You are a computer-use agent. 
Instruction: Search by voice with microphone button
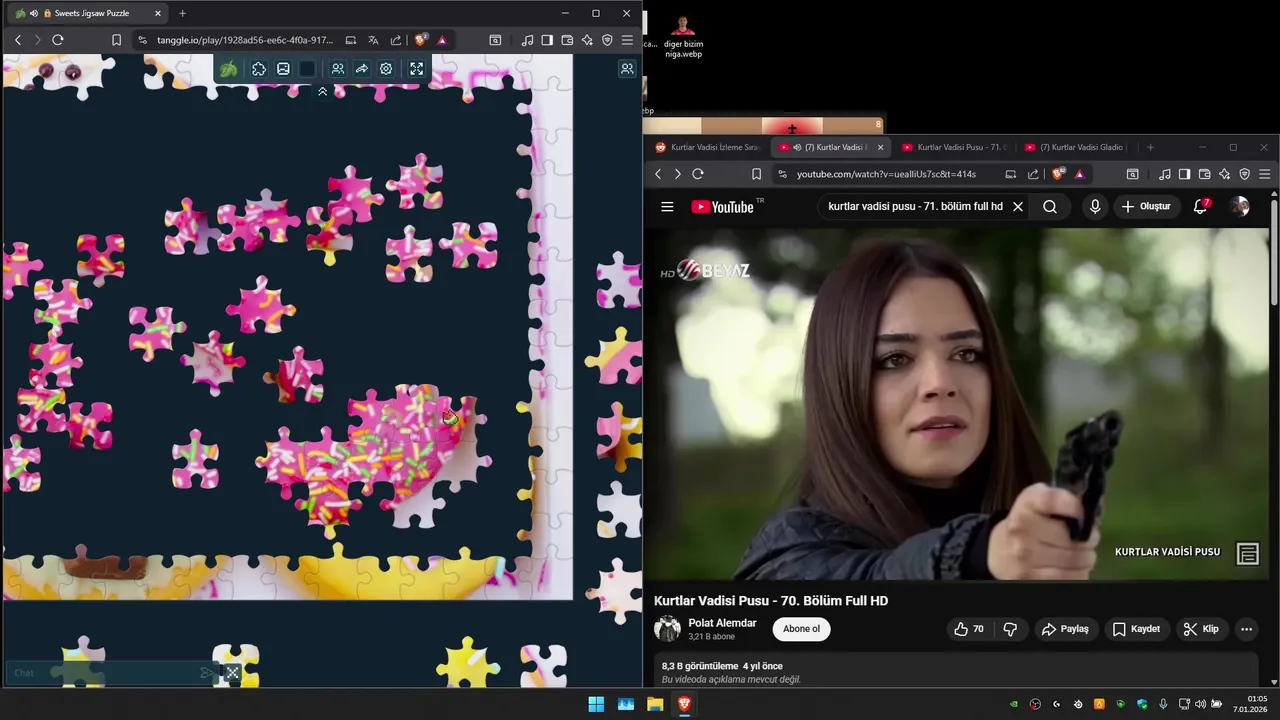pyautogui.click(x=1095, y=207)
